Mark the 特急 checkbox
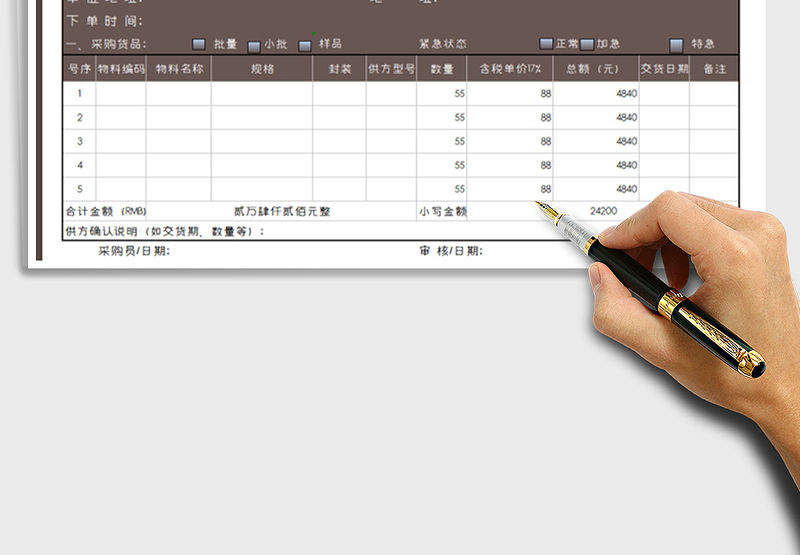This screenshot has height=555, width=800. pos(676,45)
